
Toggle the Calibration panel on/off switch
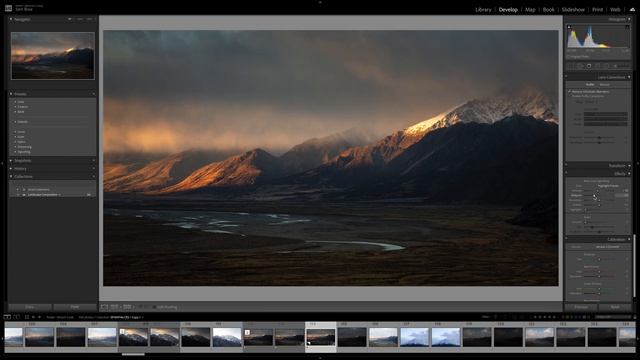(x=567, y=239)
